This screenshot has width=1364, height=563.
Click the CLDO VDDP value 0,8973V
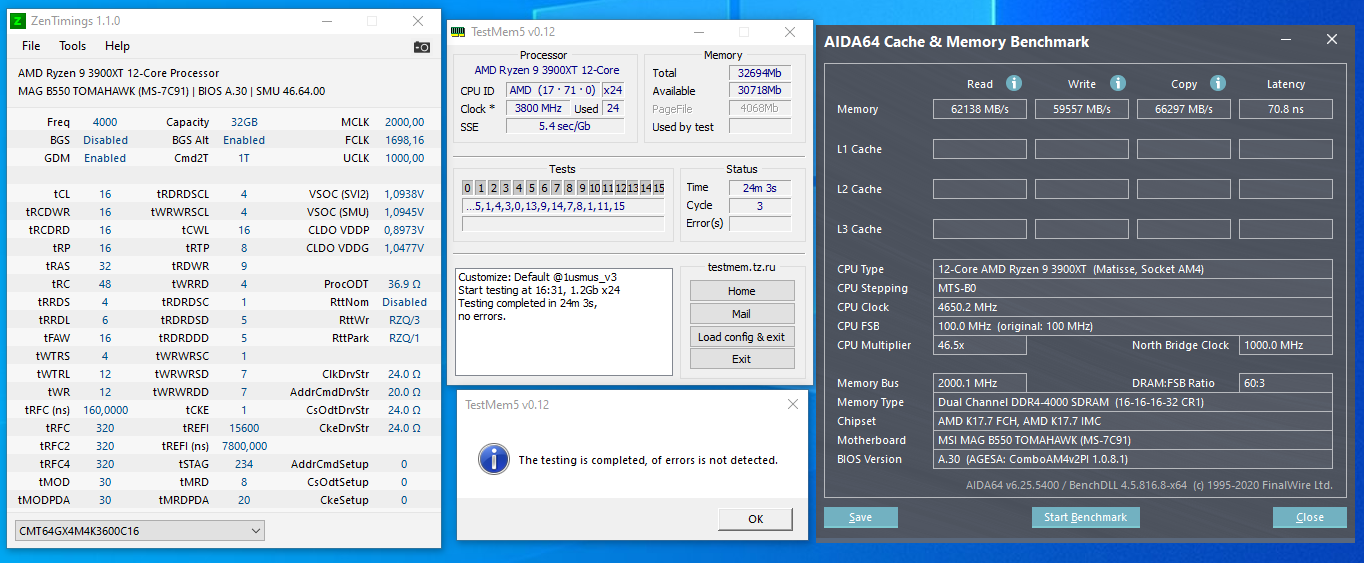[x=404, y=230]
